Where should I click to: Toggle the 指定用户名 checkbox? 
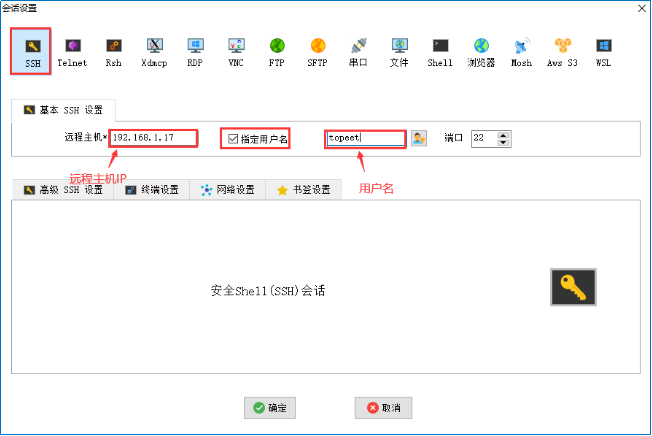[233, 139]
